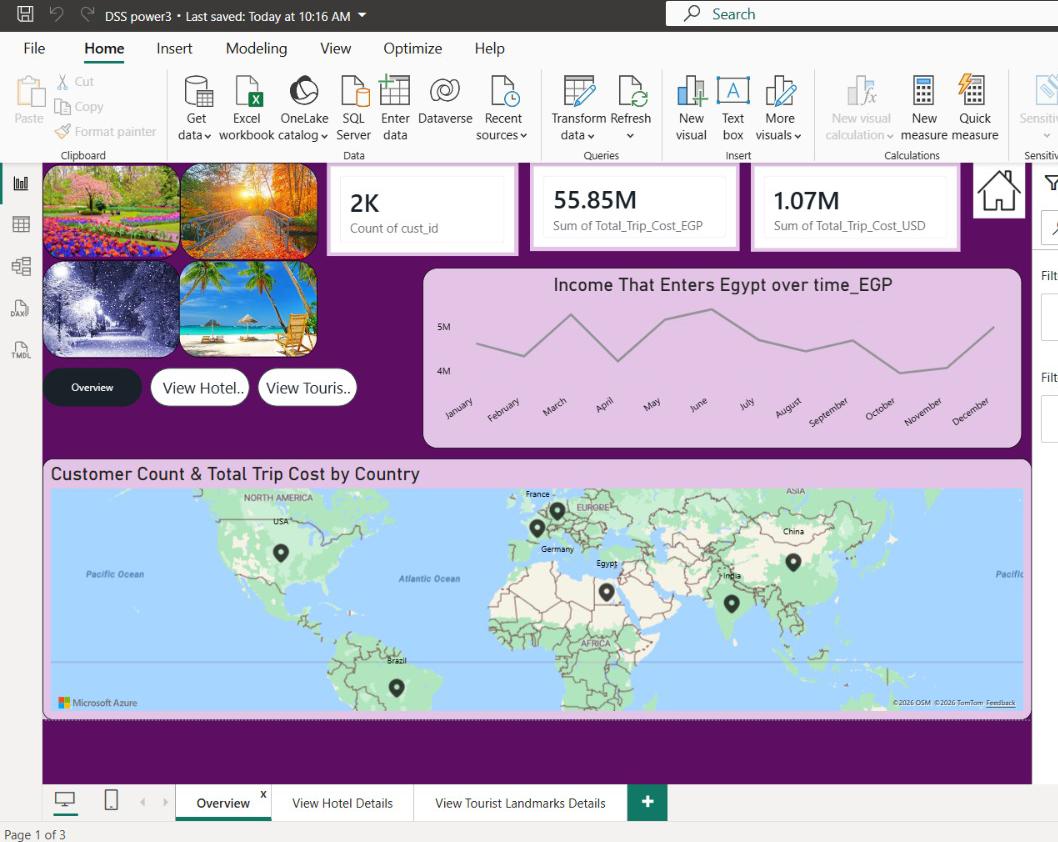Open the Modeling ribbon tab
1058x842 pixels.
pyautogui.click(x=256, y=49)
